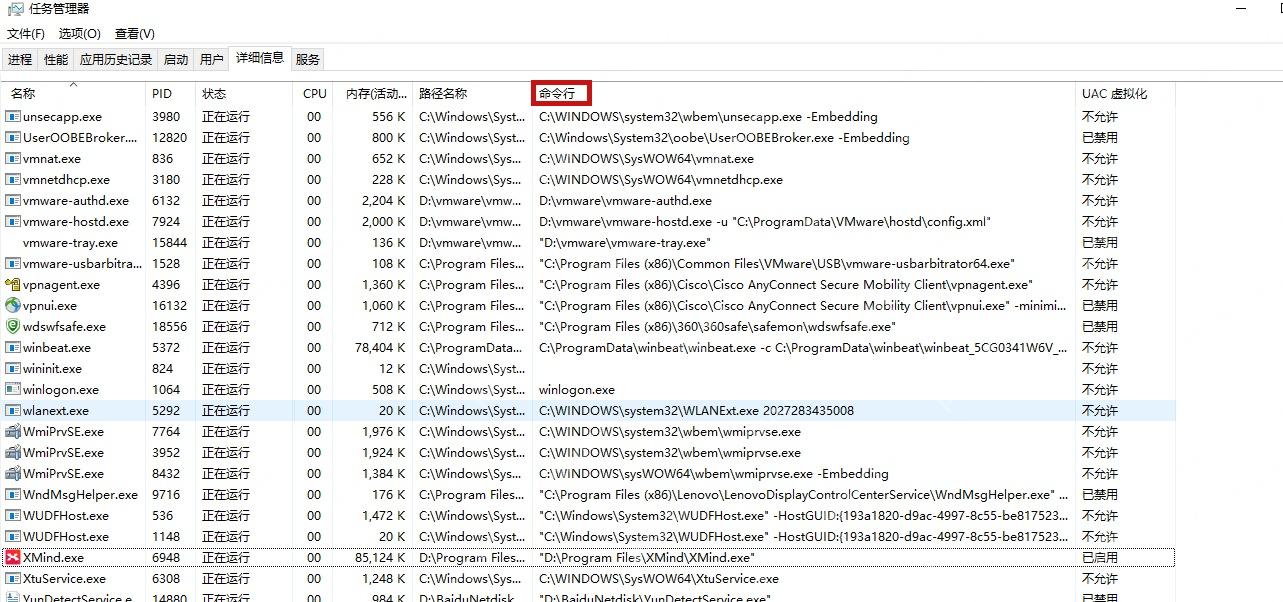Select PID 16132 of vpnui.exe
The width and height of the screenshot is (1283, 602).
(169, 306)
